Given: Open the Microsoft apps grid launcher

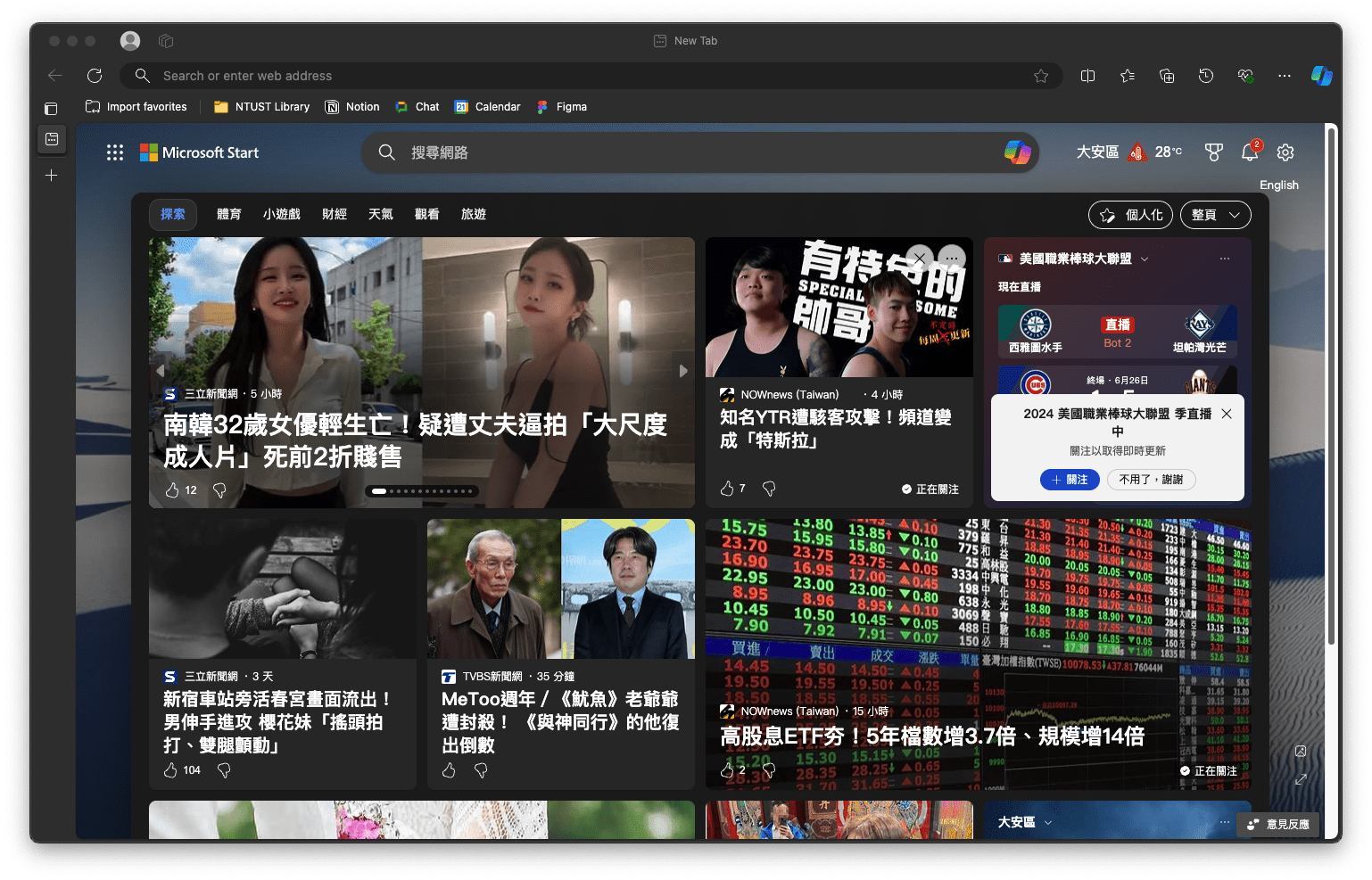Looking at the screenshot, I should pos(115,152).
